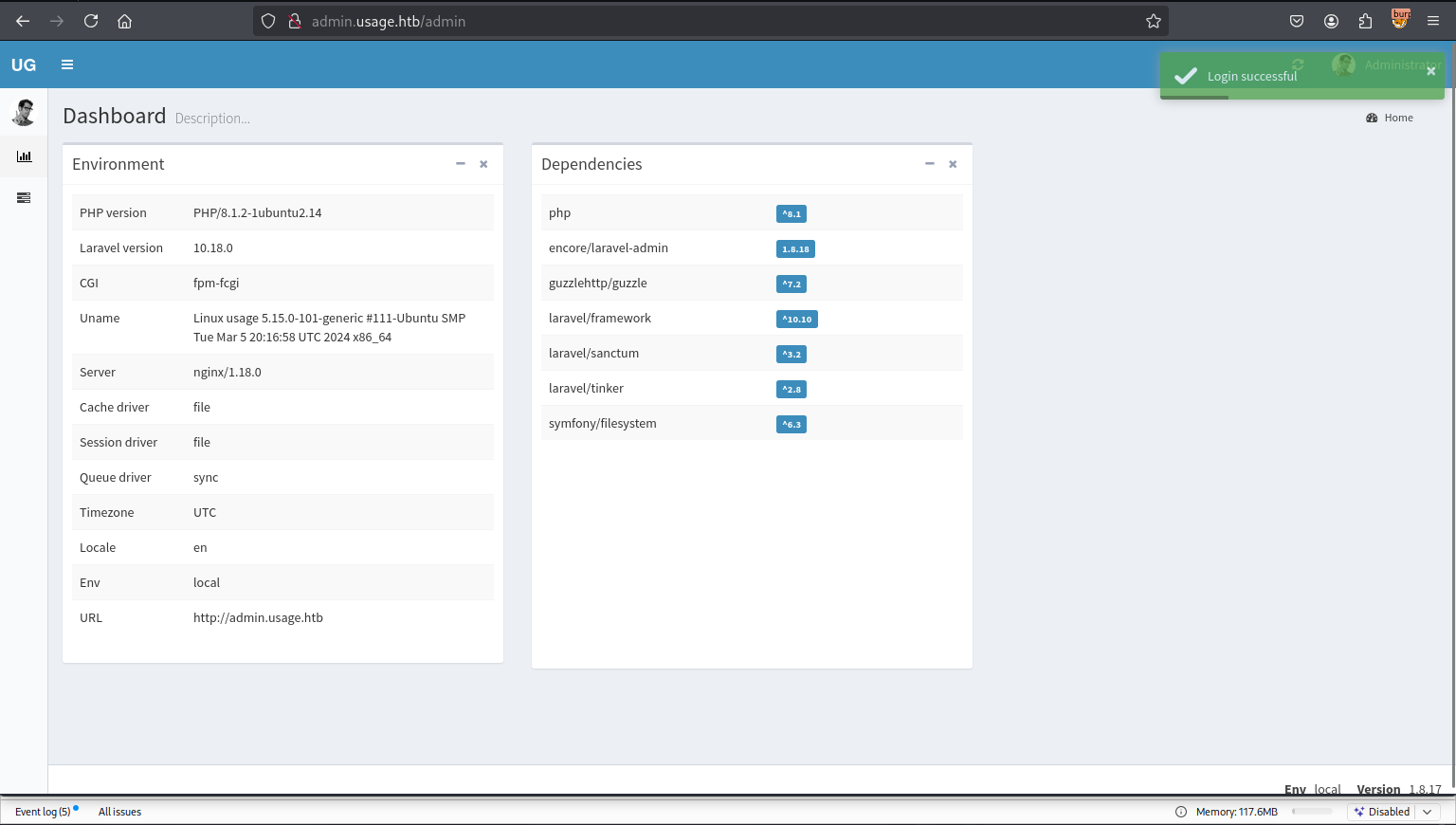Open the Event log (5) entry
Image resolution: width=1456 pixels, height=825 pixels.
tap(43, 812)
